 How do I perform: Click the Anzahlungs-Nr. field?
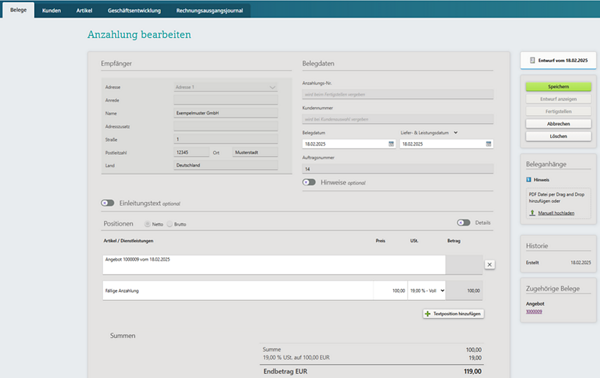398,94
